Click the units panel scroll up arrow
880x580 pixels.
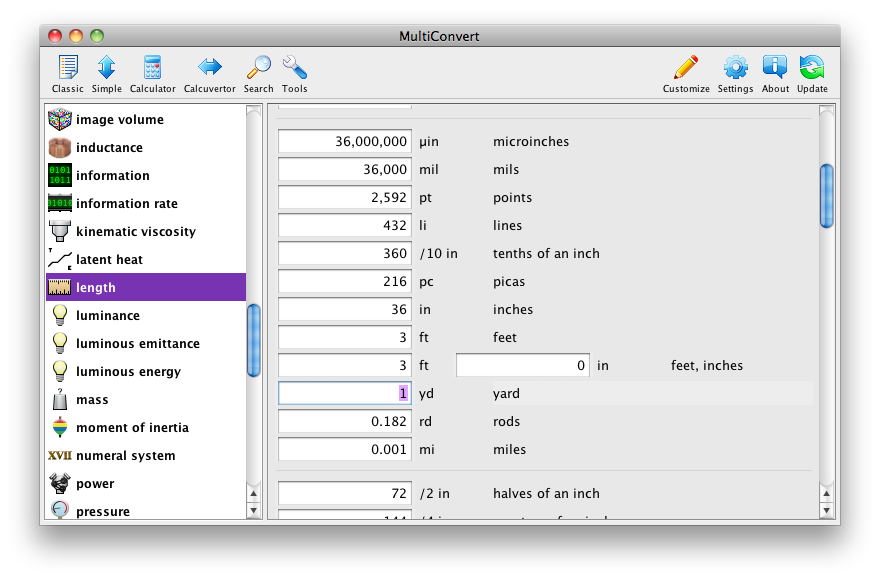coord(826,494)
